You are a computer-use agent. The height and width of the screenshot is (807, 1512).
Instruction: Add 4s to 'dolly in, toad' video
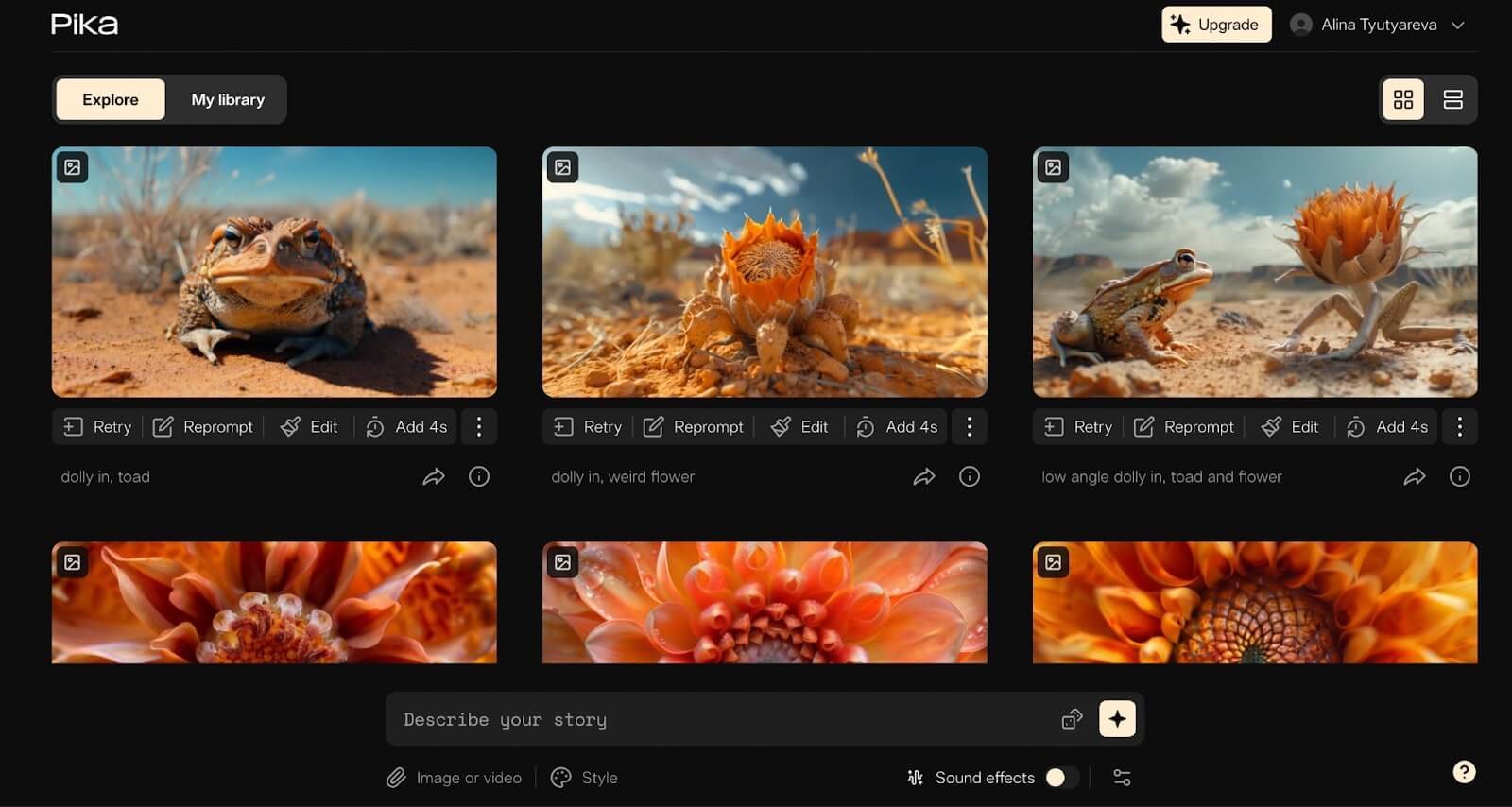406,427
